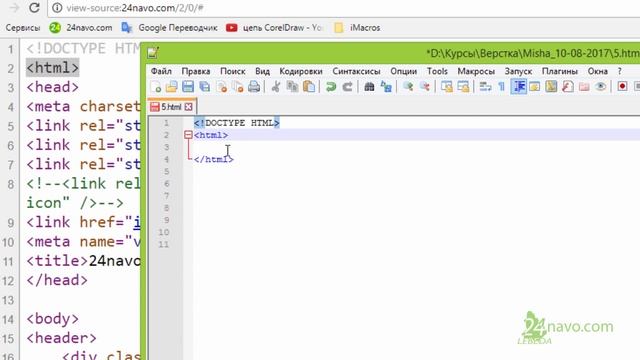Viewport: 640px width, 360px height.
Task: Open the цепь CorelDraw YouTube bookmark
Action: 275,28
